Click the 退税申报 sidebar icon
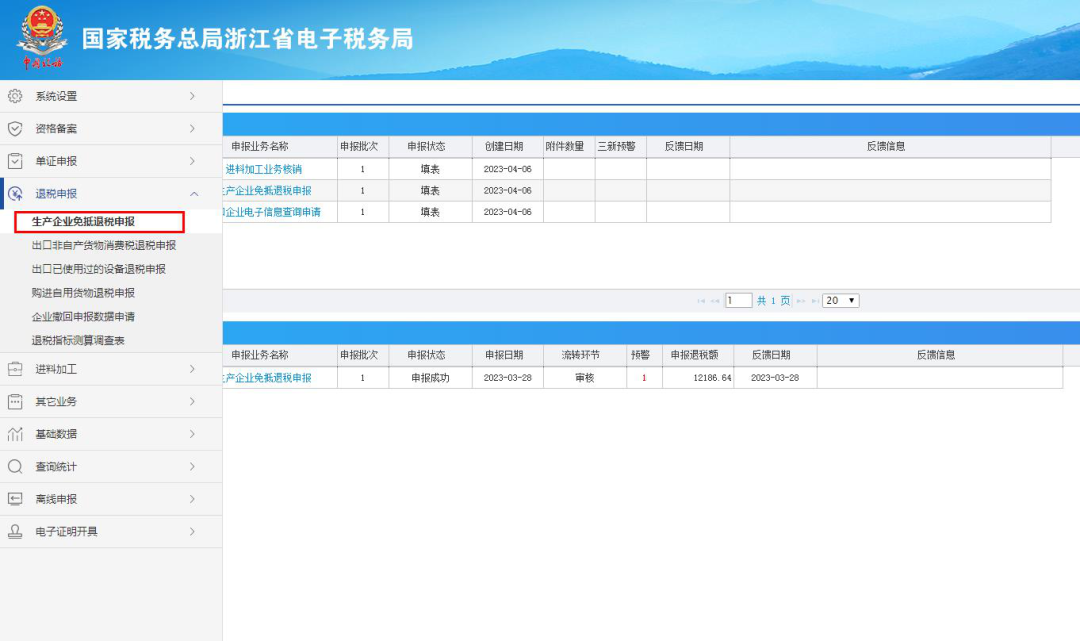 pyautogui.click(x=14, y=194)
